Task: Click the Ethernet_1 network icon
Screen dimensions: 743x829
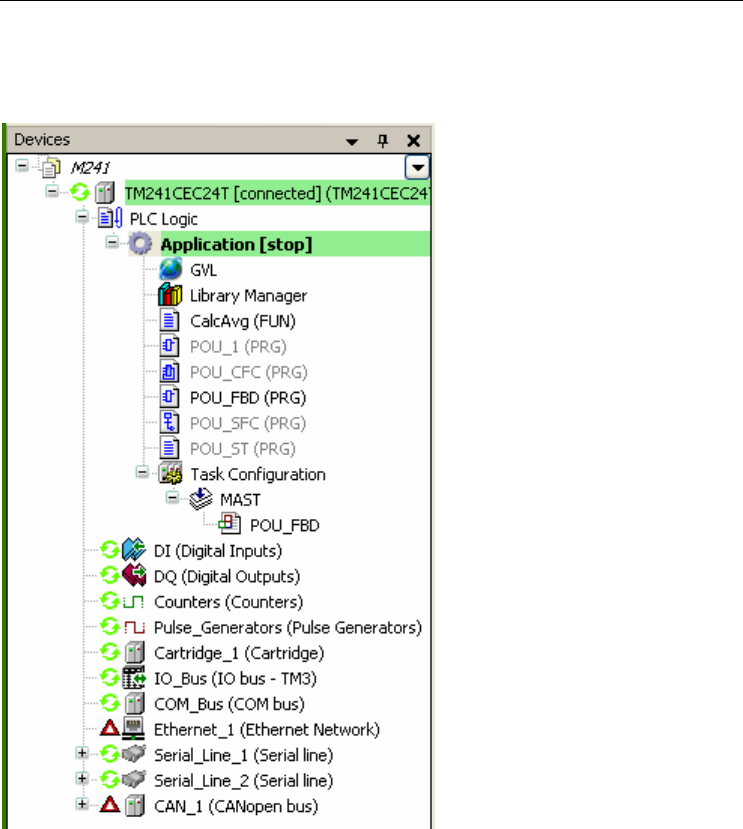Action: tap(134, 729)
